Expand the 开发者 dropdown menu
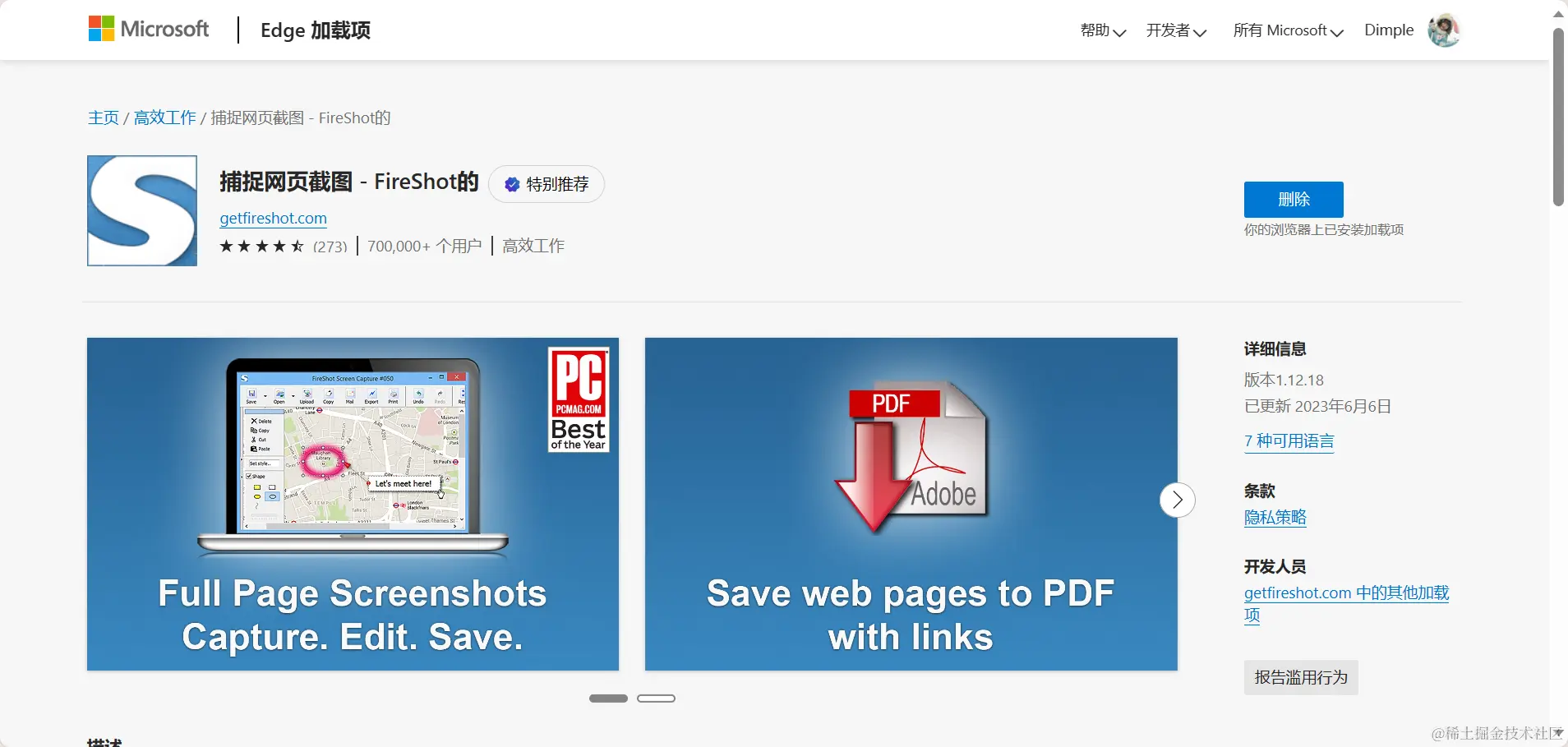The width and height of the screenshot is (1568, 747). tap(1176, 30)
